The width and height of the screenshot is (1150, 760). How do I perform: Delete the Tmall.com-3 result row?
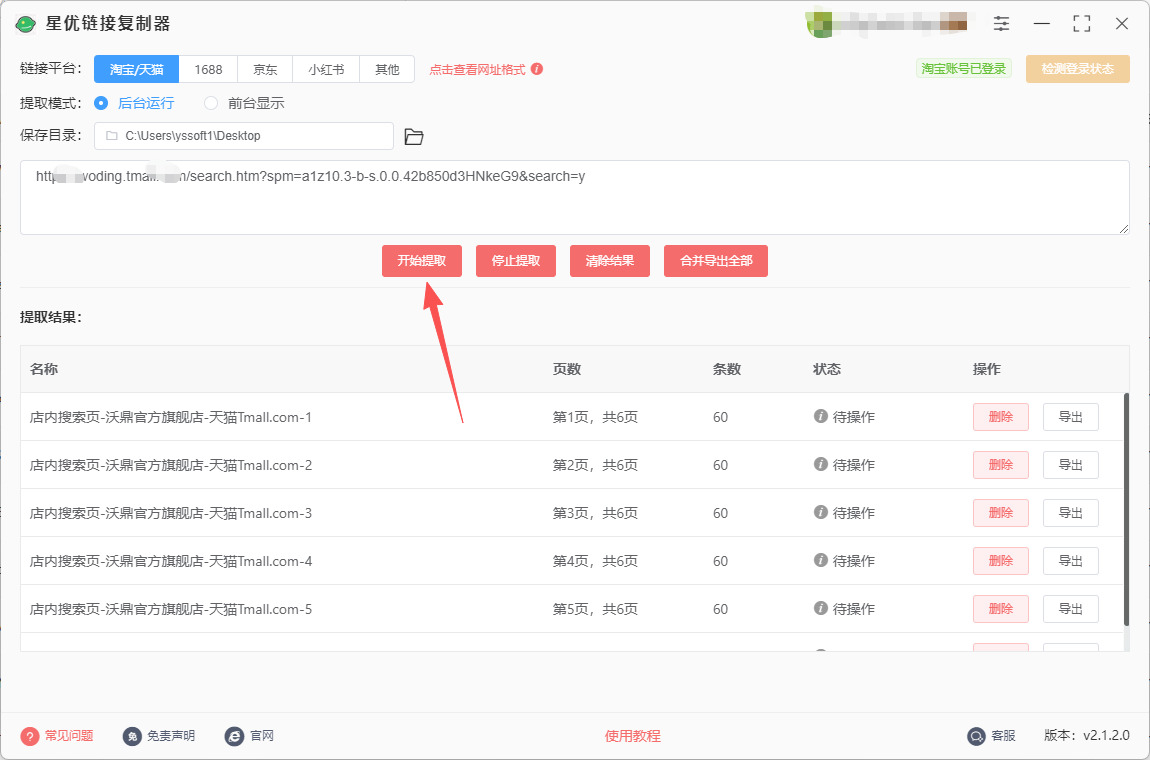(x=1000, y=514)
